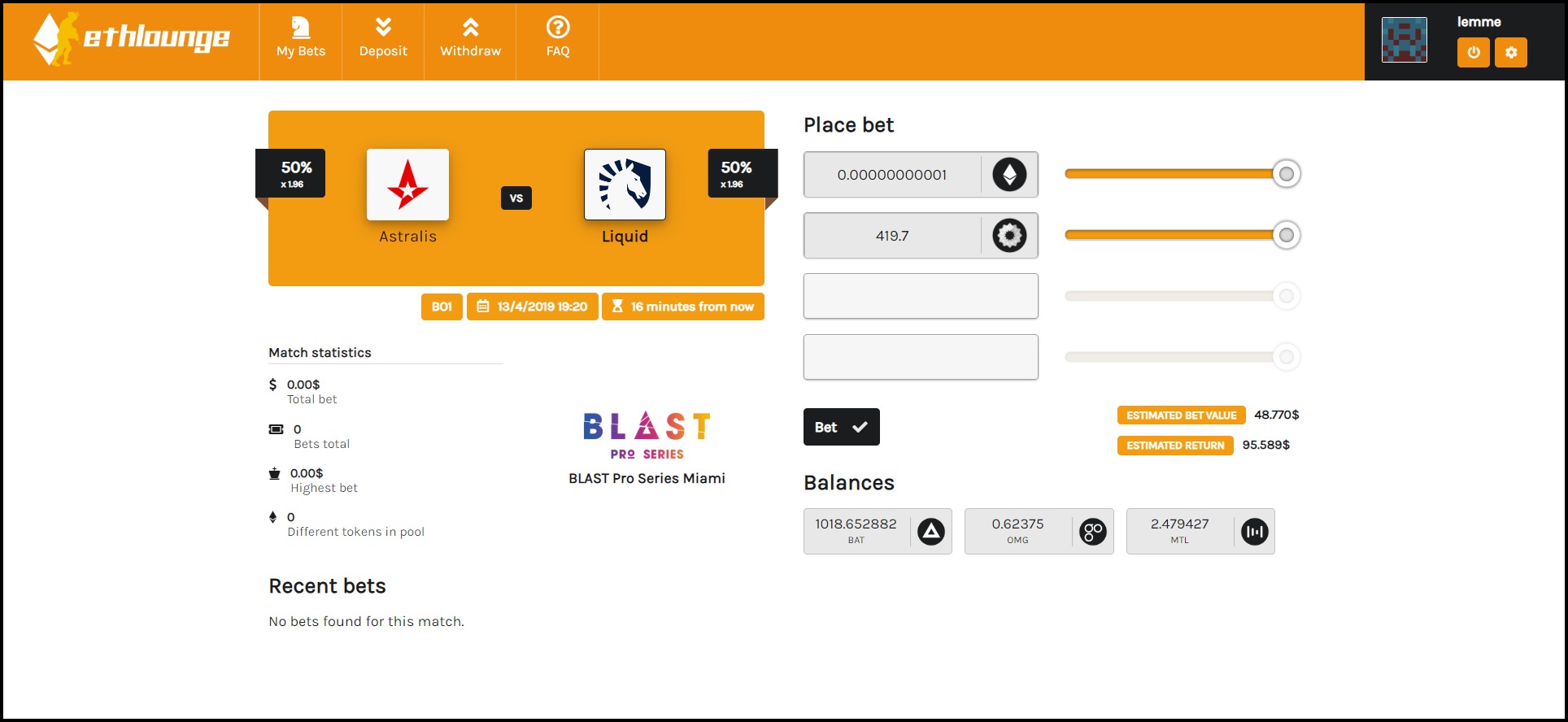Image resolution: width=1568 pixels, height=722 pixels.
Task: Go to Deposit section
Action: (x=383, y=39)
